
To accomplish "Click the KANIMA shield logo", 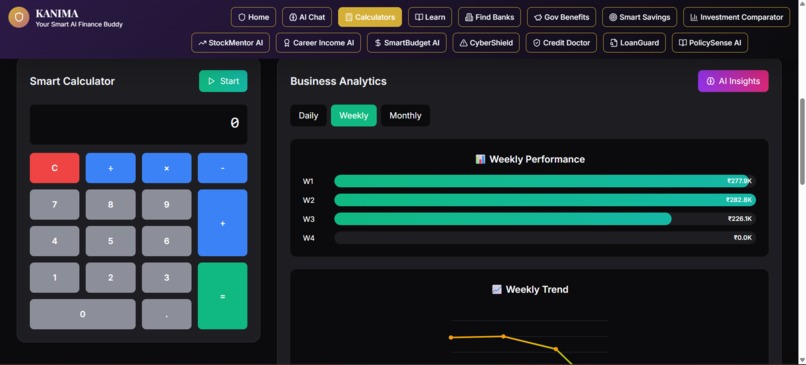I will tap(19, 17).
